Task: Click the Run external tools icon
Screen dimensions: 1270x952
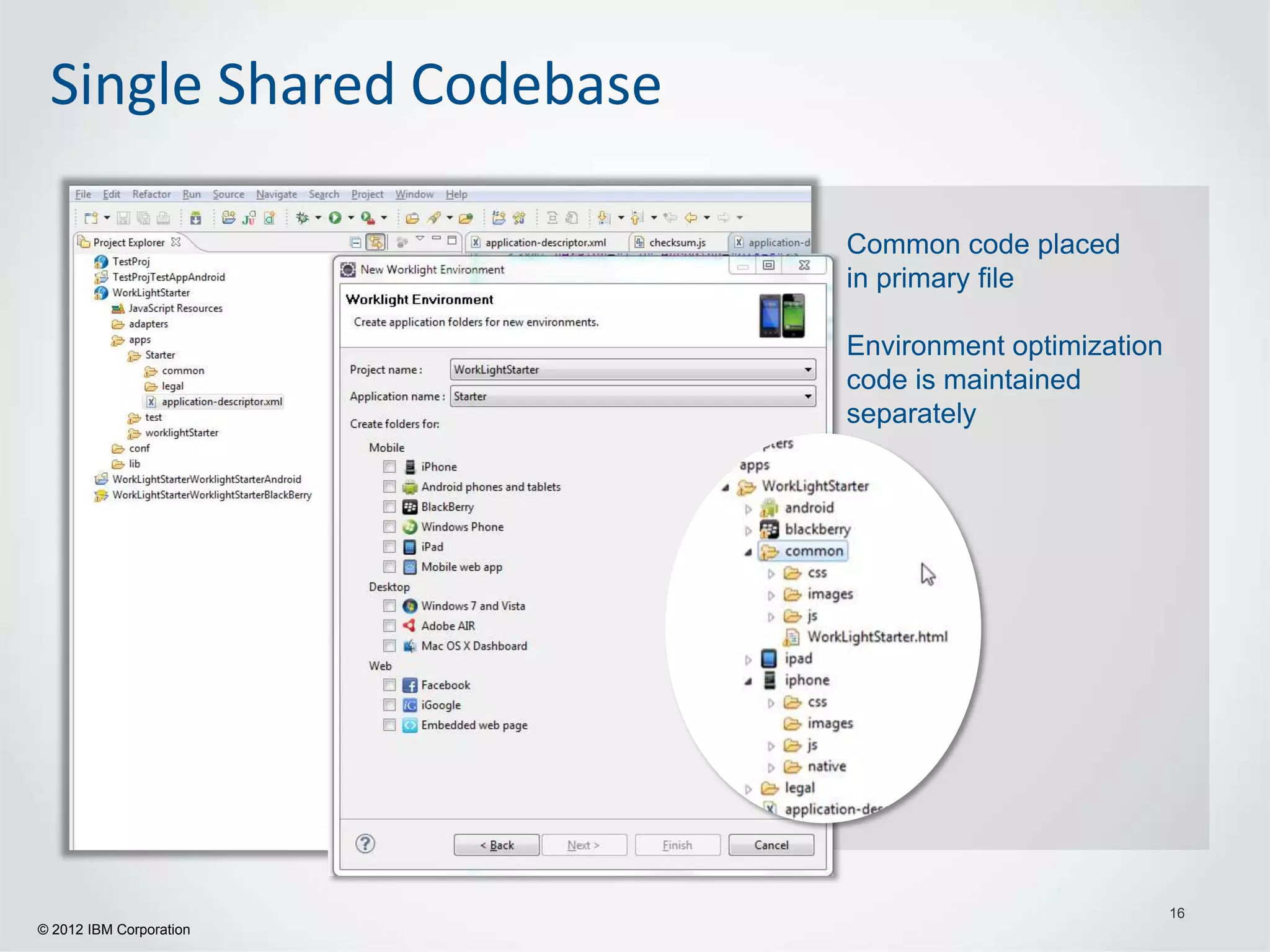Action: 368,218
